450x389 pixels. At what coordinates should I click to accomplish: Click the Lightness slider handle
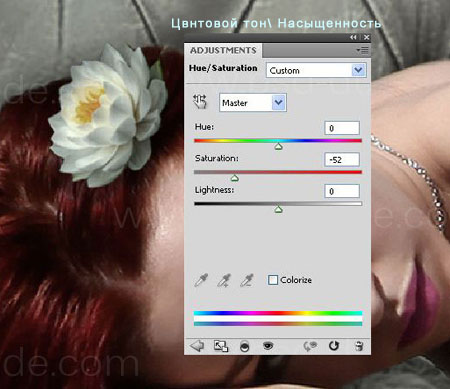(278, 210)
